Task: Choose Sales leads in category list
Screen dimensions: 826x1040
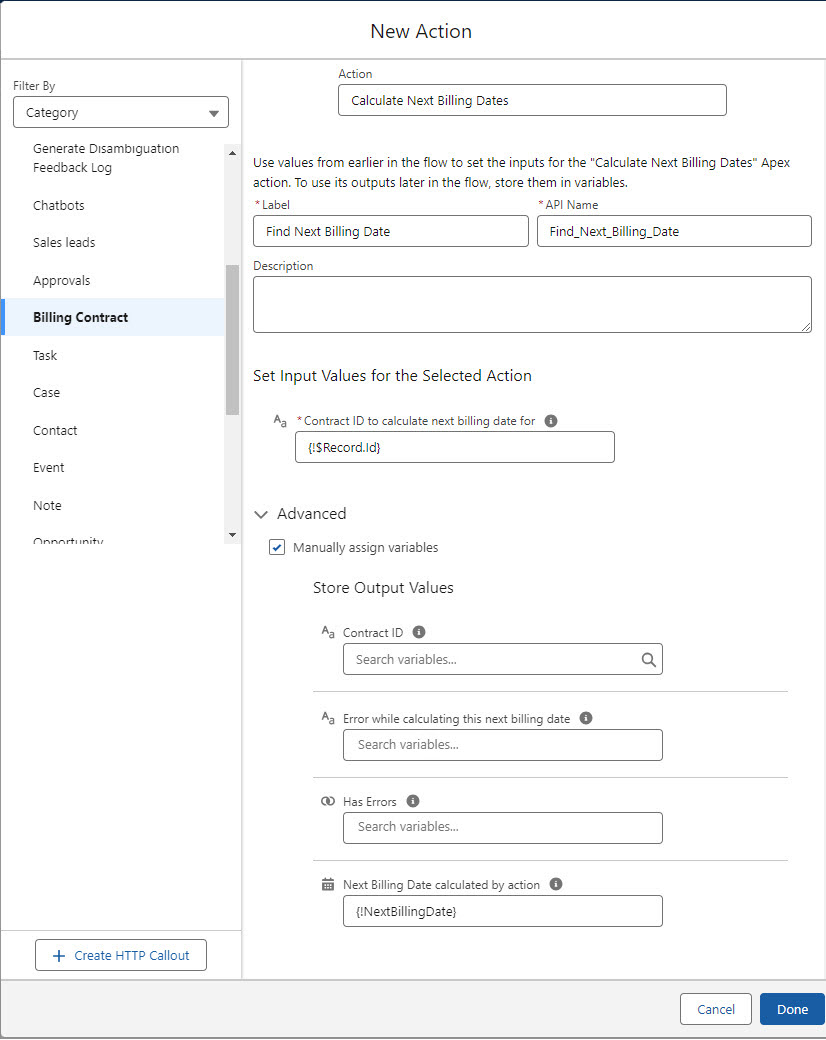Action: pos(64,243)
